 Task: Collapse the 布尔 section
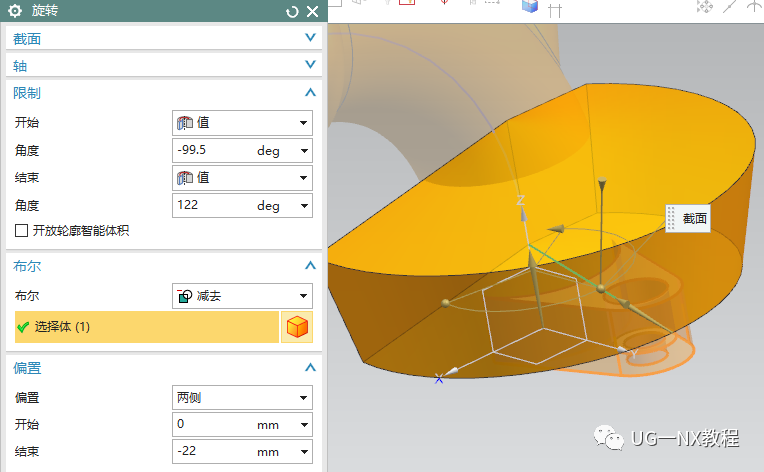[x=310, y=265]
